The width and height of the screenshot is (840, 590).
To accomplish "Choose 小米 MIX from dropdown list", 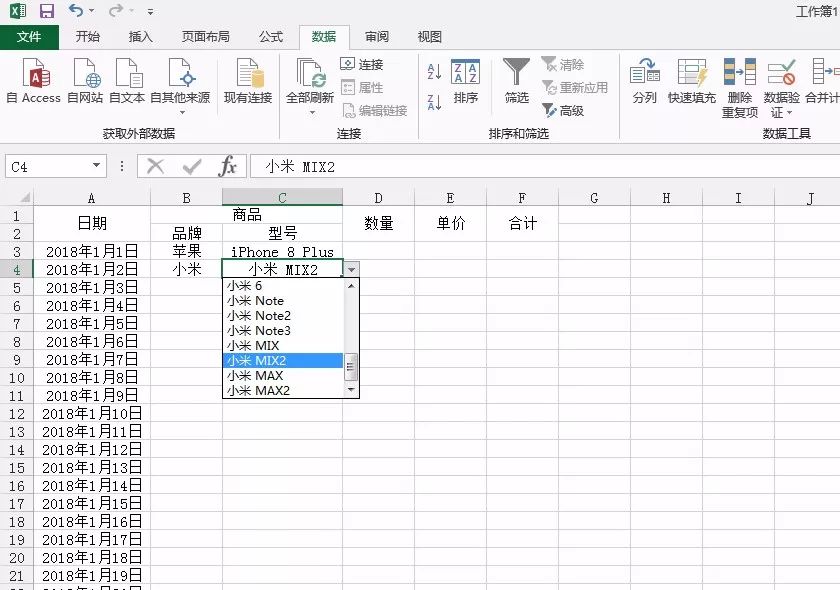I will click(x=282, y=346).
